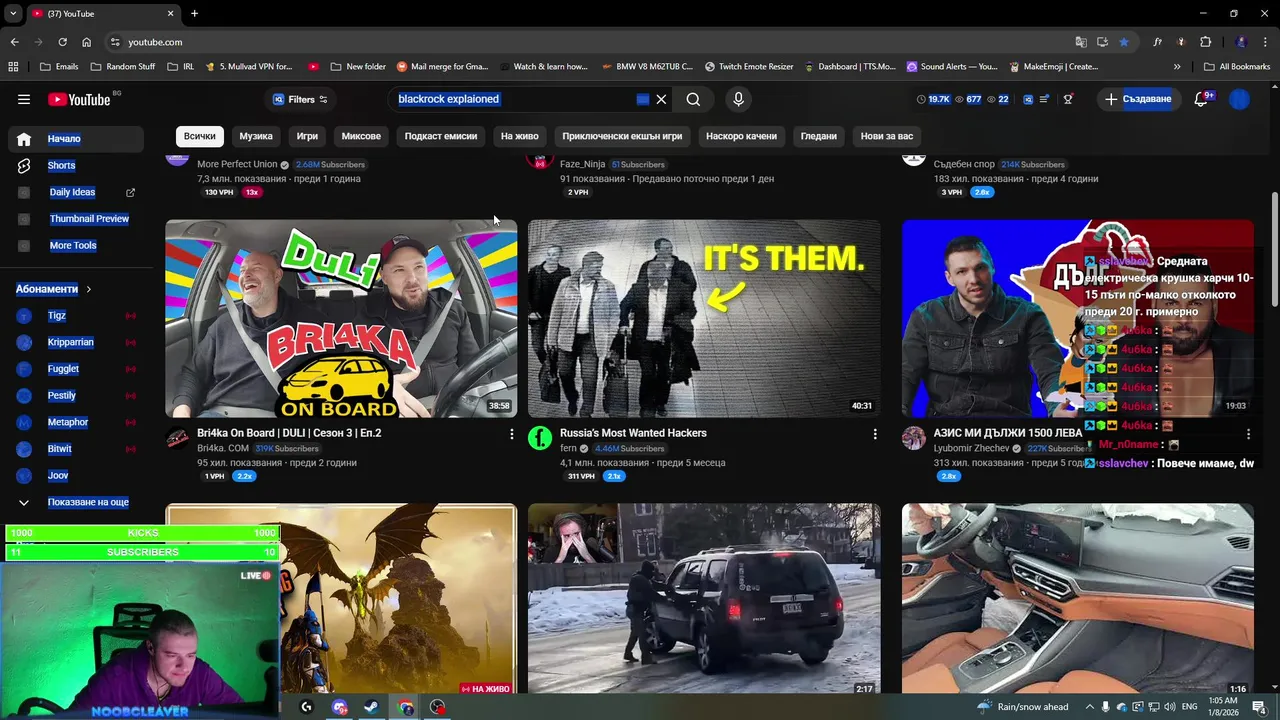This screenshot has width=1280, height=720.
Task: Select the Наскоро качени chip
Action: click(x=741, y=136)
